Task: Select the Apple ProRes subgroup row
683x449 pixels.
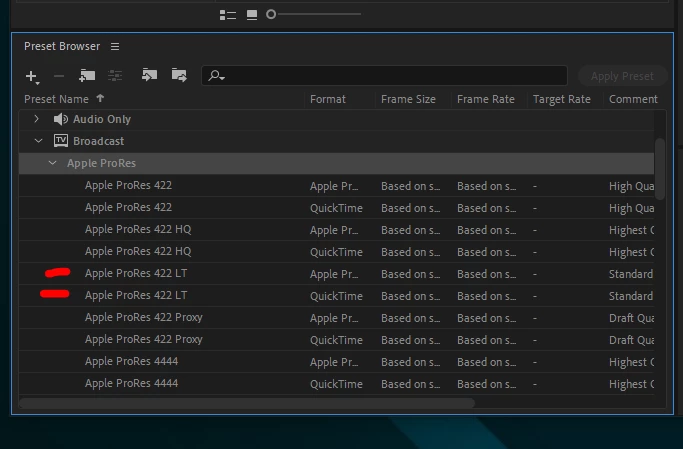Action: [x=336, y=163]
